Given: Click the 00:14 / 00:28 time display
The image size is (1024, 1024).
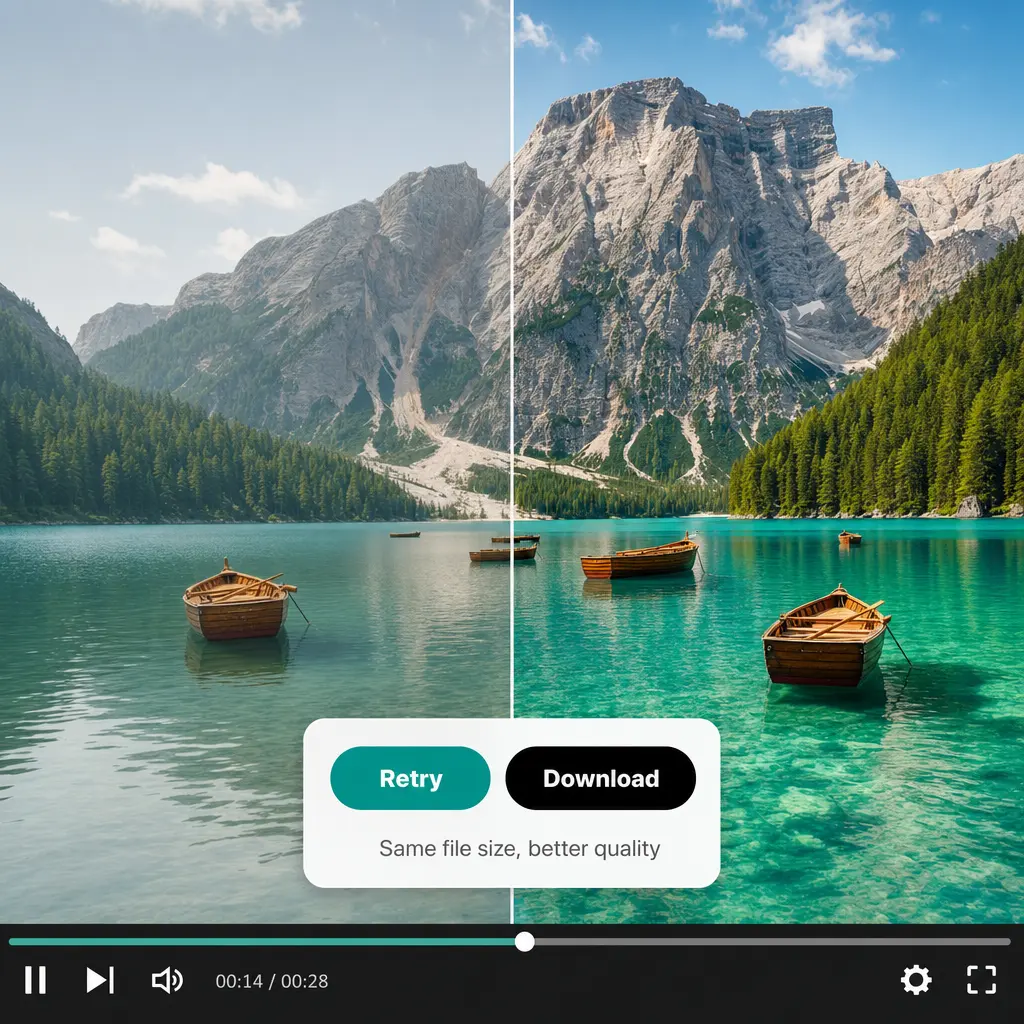Looking at the screenshot, I should pyautogui.click(x=272, y=981).
